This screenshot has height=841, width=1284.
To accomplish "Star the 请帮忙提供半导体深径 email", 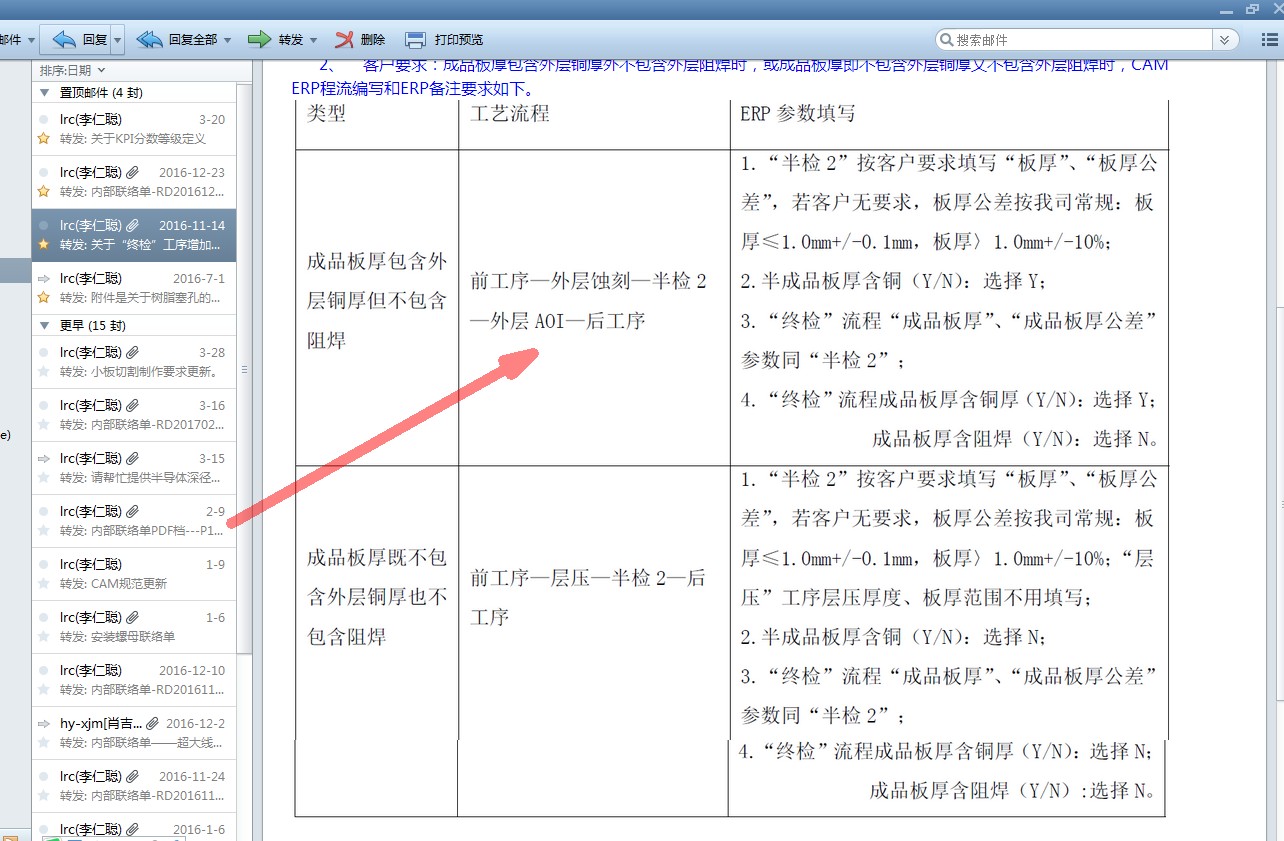I will [x=43, y=477].
